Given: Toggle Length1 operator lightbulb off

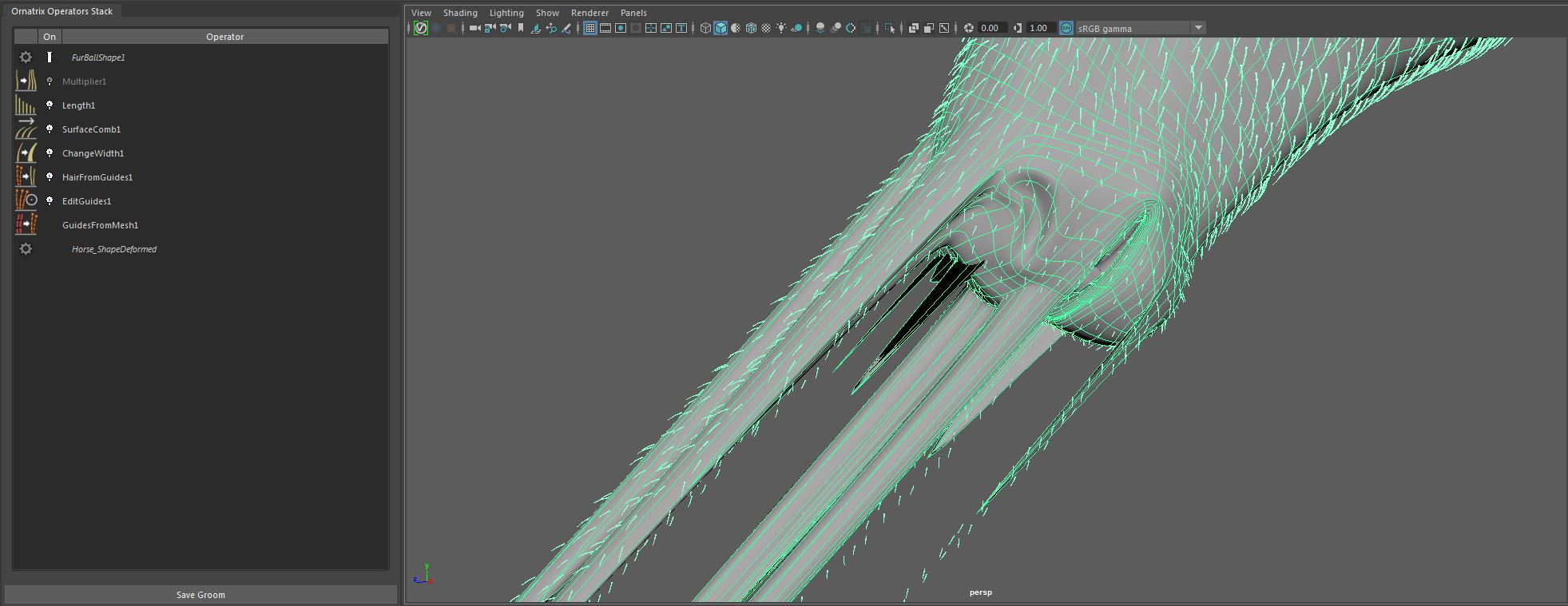Looking at the screenshot, I should coord(50,105).
